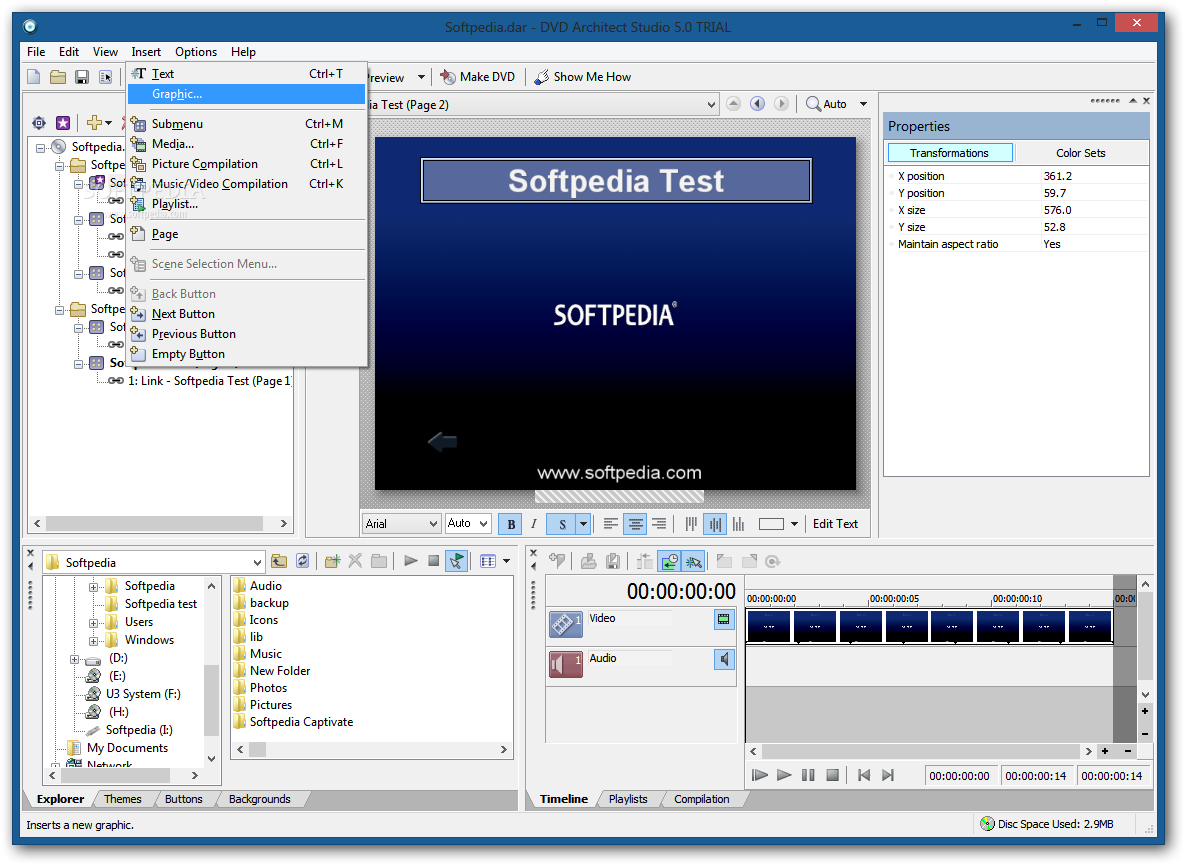The height and width of the screenshot is (865, 1185).
Task: Click the text color swatch
Action: (771, 524)
